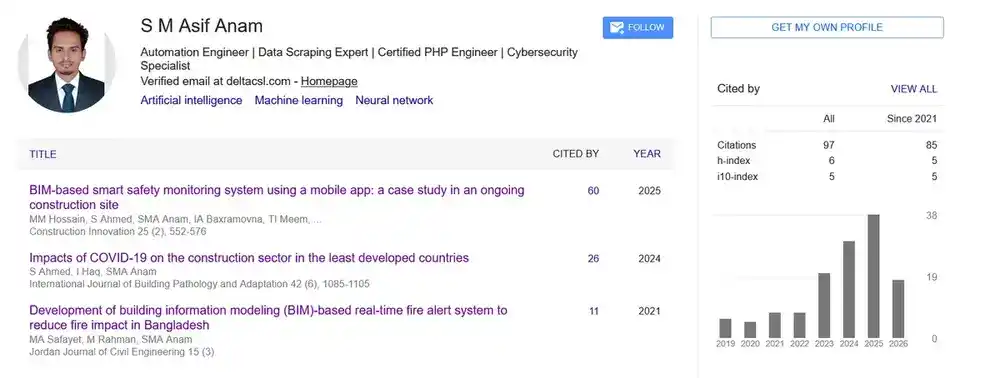Click the 2020 bar in citation chart
Viewport: 1000px width, 378px height.
tap(750, 330)
